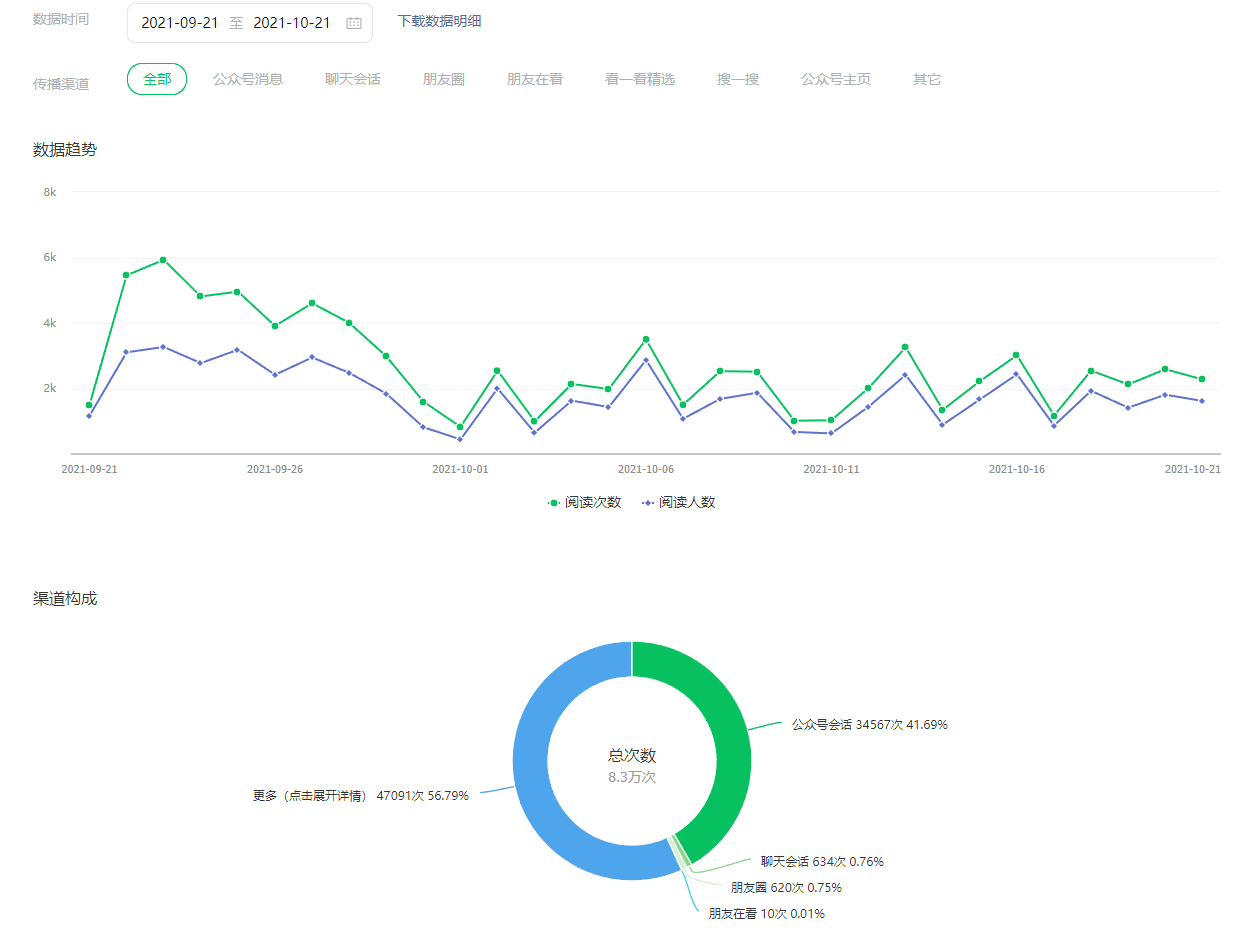Click the calendar icon in date range field
This screenshot has width=1255, height=934.
[353, 23]
